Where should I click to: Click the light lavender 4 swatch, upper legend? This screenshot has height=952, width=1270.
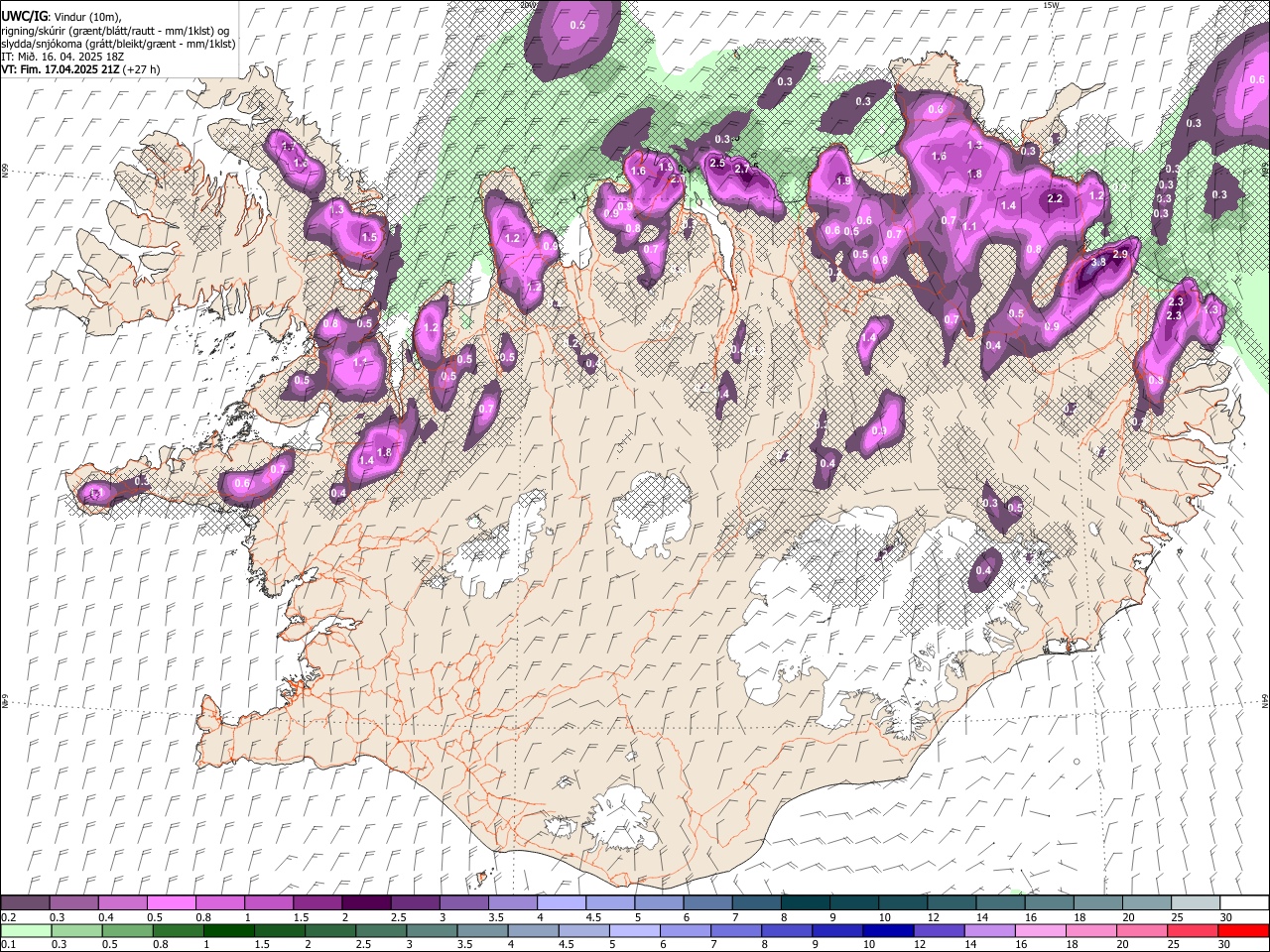(562, 903)
